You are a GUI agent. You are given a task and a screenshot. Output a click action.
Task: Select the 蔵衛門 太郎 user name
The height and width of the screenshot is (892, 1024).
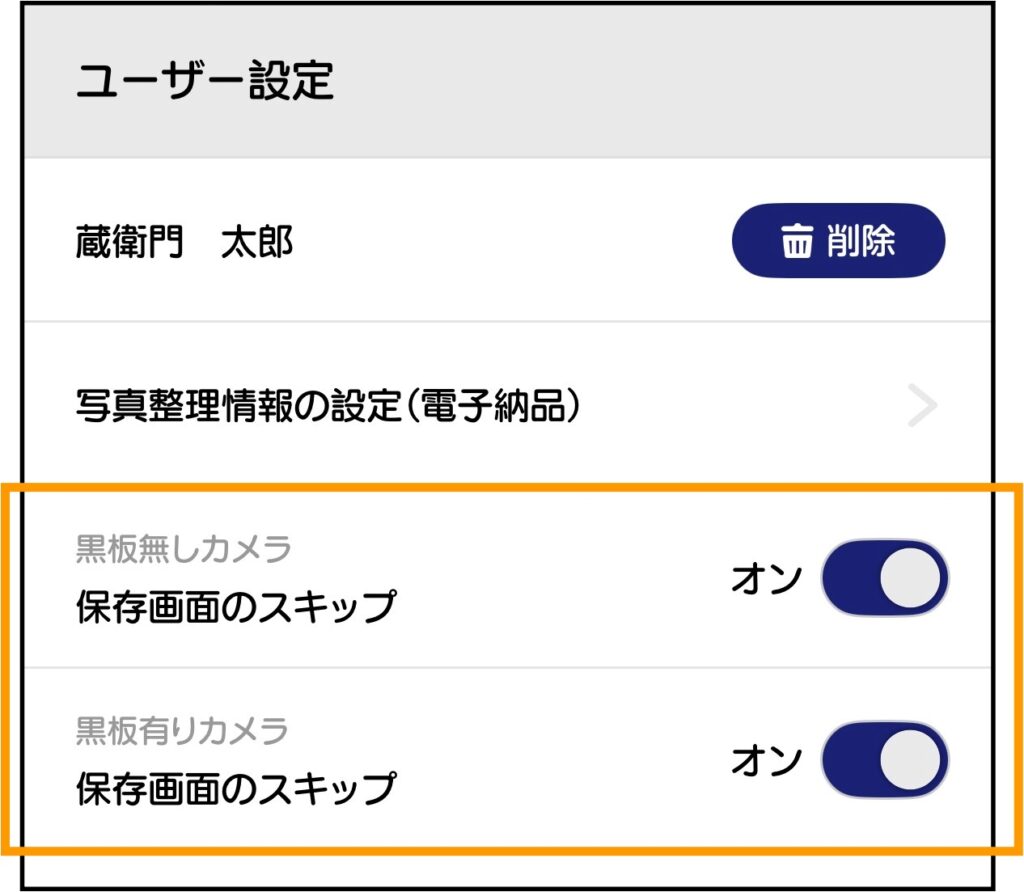click(x=184, y=242)
